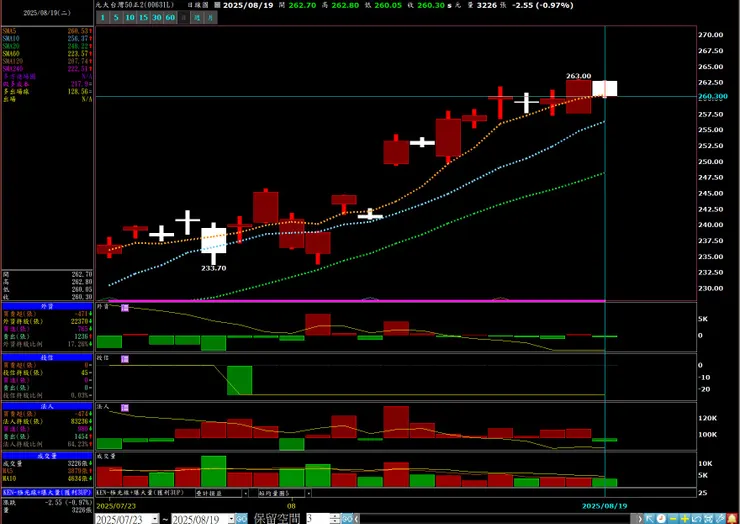Click the purple settings icon in 外資 panel
This screenshot has height=524, width=740.
click(x=125, y=308)
